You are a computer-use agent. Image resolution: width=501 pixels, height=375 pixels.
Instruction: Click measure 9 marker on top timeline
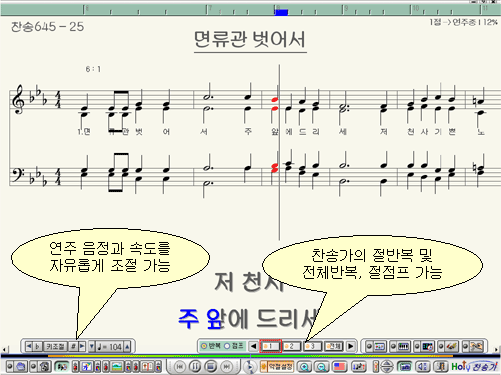pyautogui.click(x=344, y=10)
